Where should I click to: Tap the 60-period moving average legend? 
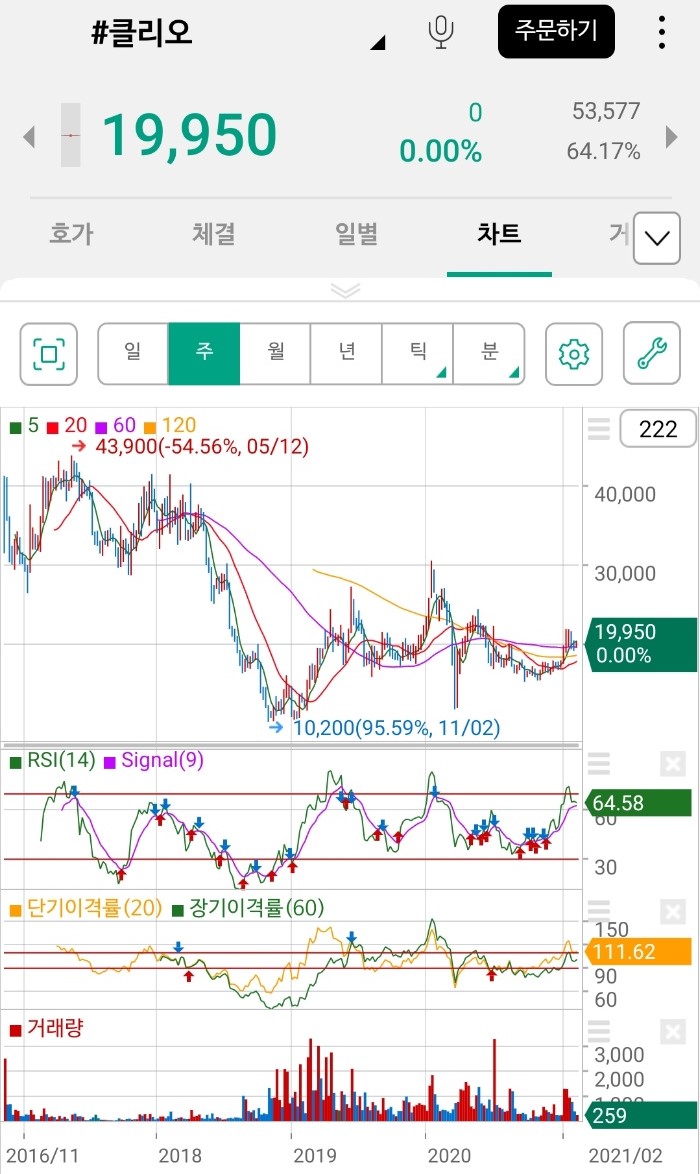pyautogui.click(x=115, y=426)
